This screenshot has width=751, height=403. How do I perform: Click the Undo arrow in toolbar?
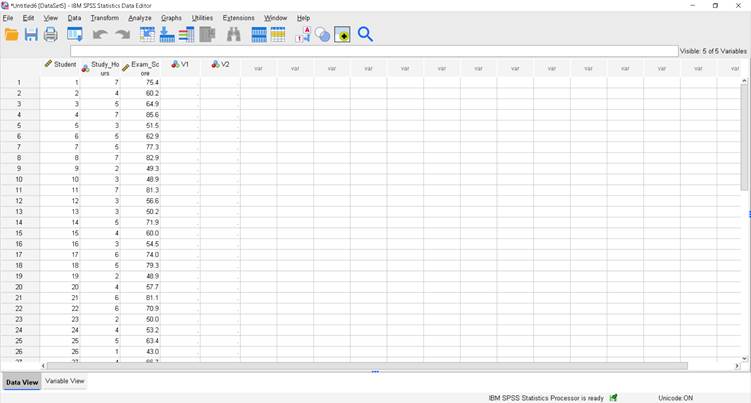(x=99, y=35)
